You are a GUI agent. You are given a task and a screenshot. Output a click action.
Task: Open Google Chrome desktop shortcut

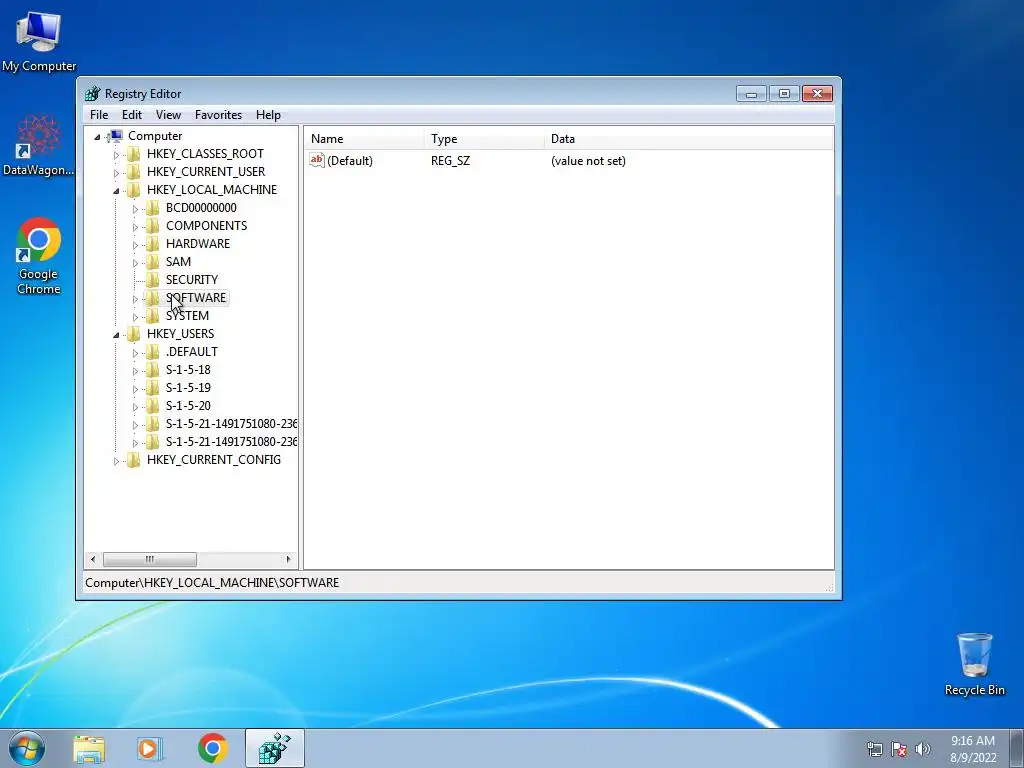pyautogui.click(x=39, y=256)
